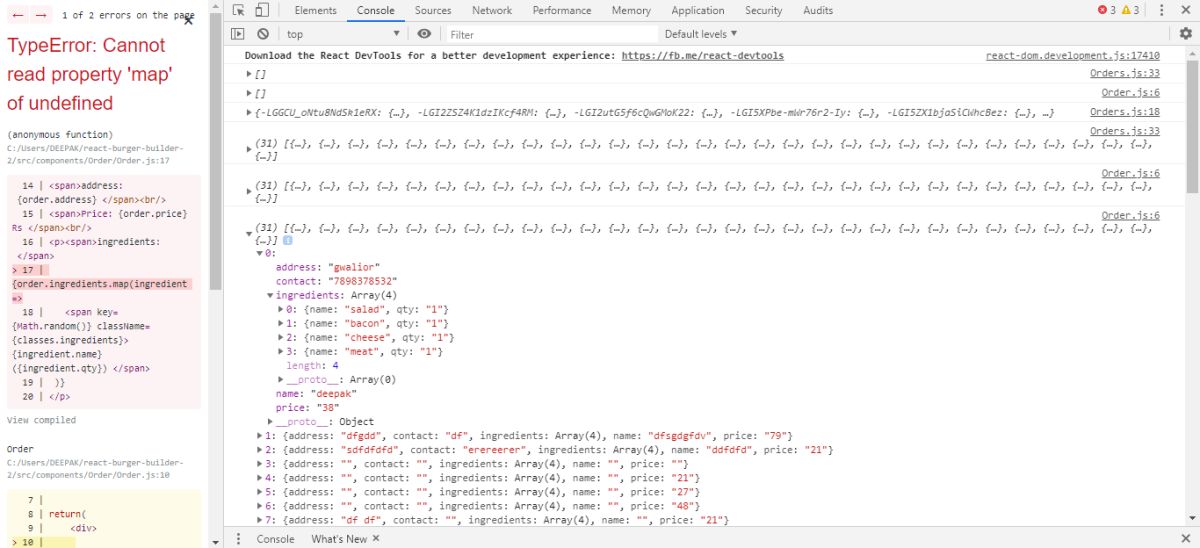The image size is (1200, 548).
Task: View the 3 errors count badge
Action: [1106, 10]
